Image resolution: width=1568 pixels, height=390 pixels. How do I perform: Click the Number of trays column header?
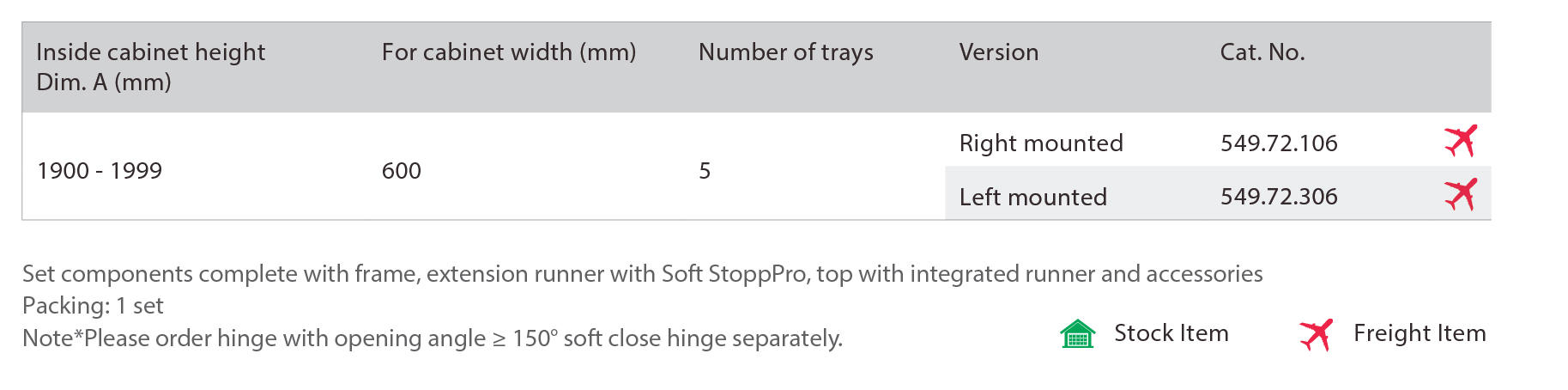click(786, 52)
